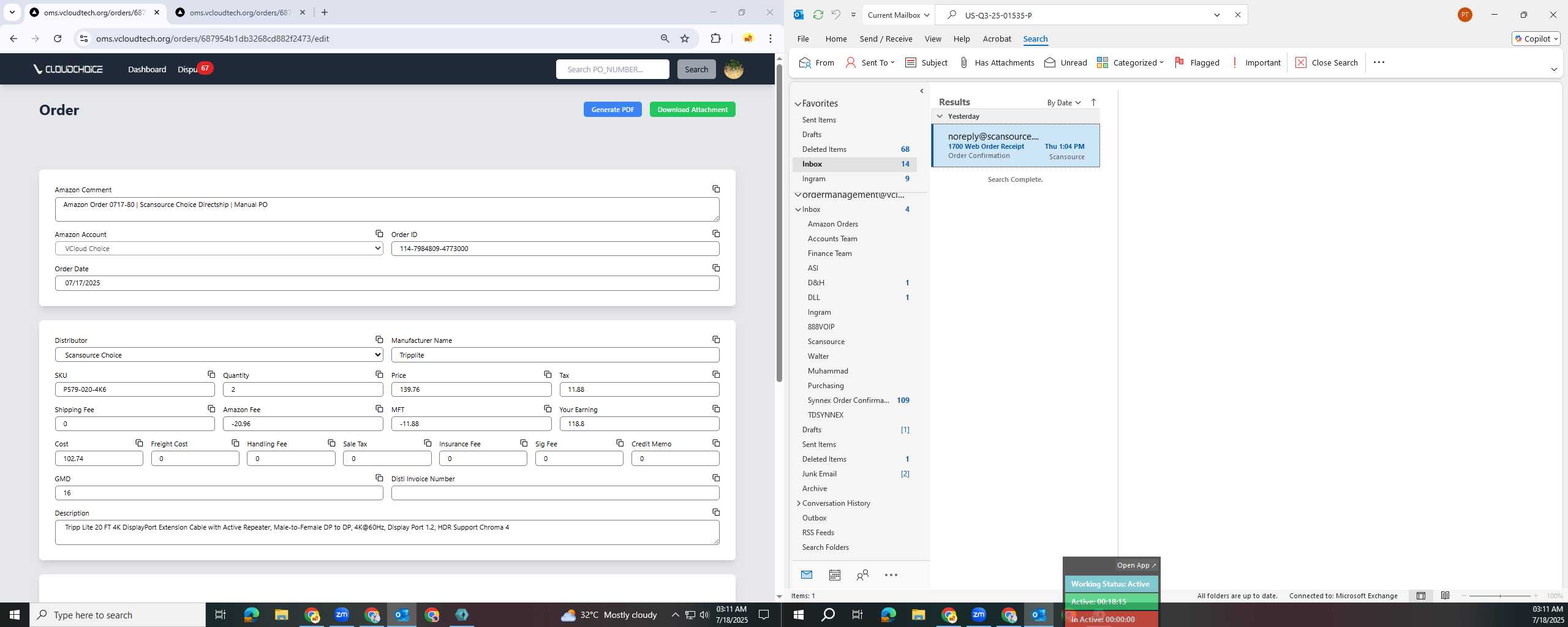Screen dimensions: 1568x627
Task: Copy the Order Date value
Action: pos(716,268)
